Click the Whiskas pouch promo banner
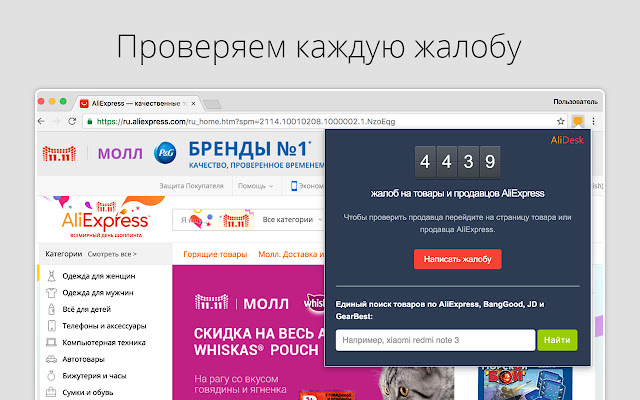Viewport: 640px width, 400px height. (x=249, y=333)
